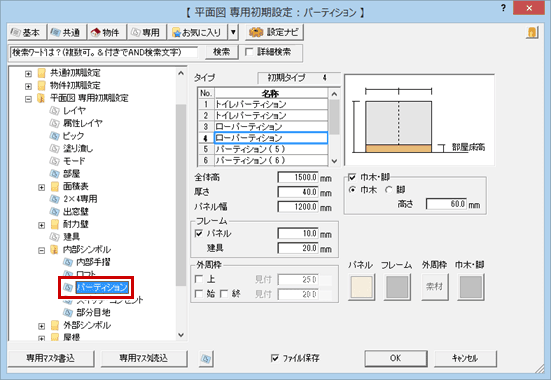
Task: Open the お気に入り favorites button
Action: [197, 32]
